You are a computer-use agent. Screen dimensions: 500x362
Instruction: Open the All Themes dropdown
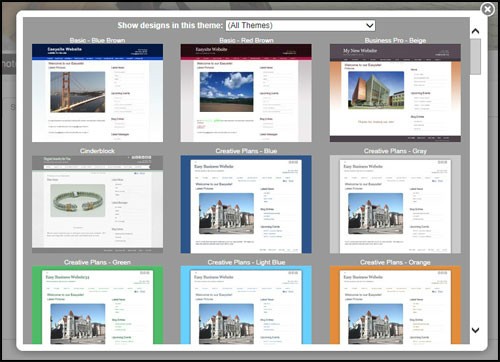(x=300, y=25)
